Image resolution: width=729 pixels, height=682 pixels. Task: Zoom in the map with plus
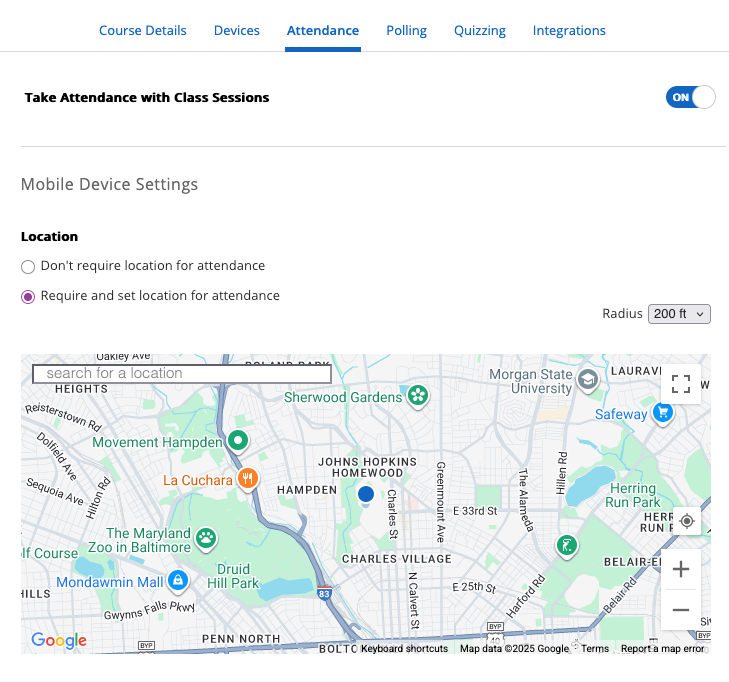coord(681,569)
